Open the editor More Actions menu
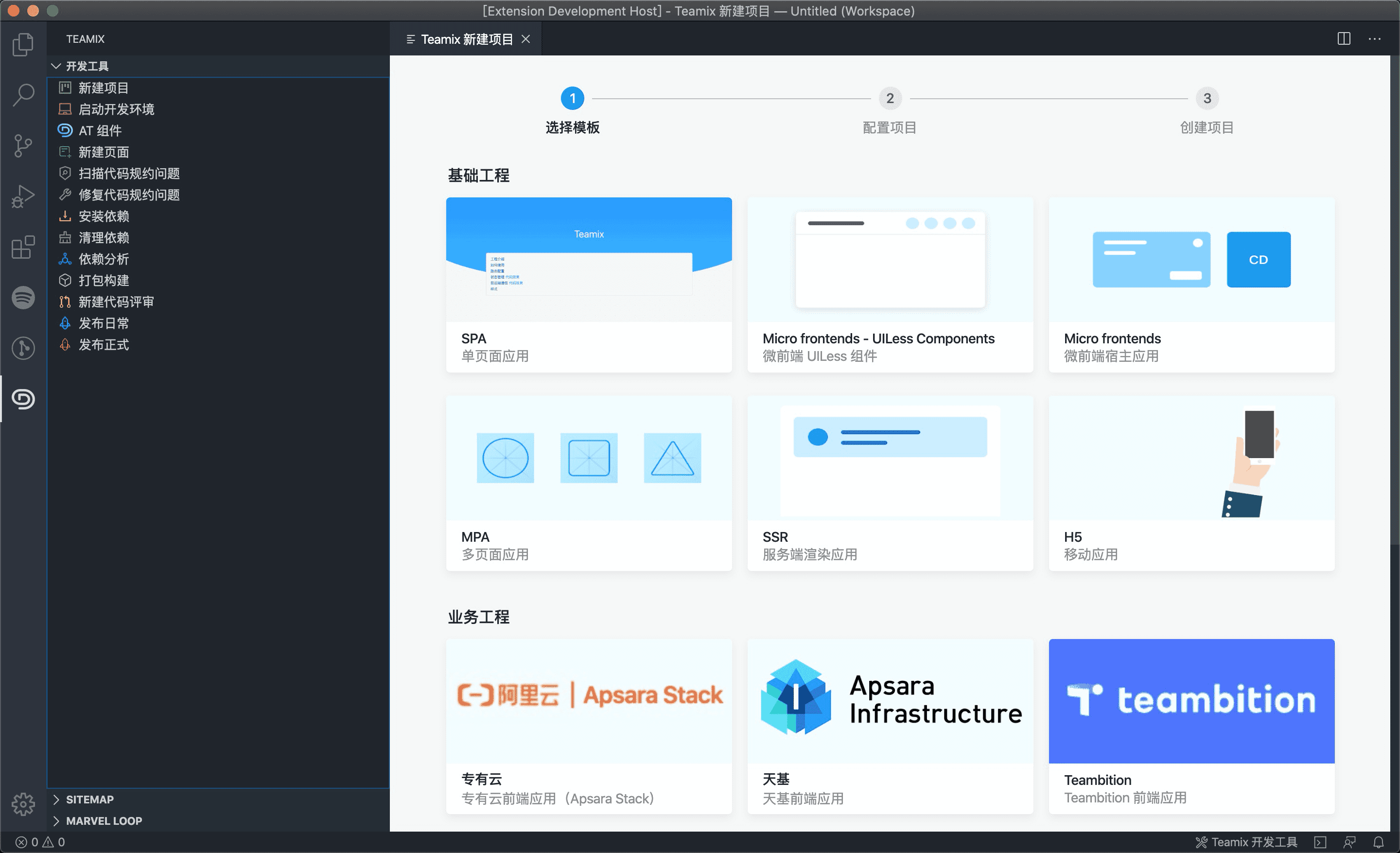Screen dimensions: 1400x853 pos(1374,38)
